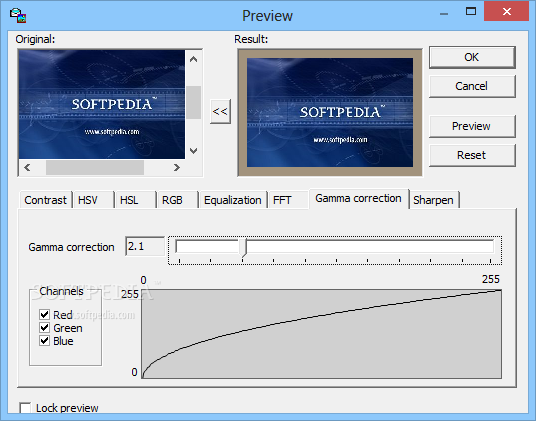Reset adjustments with the Reset button
536x421 pixels.
(472, 155)
